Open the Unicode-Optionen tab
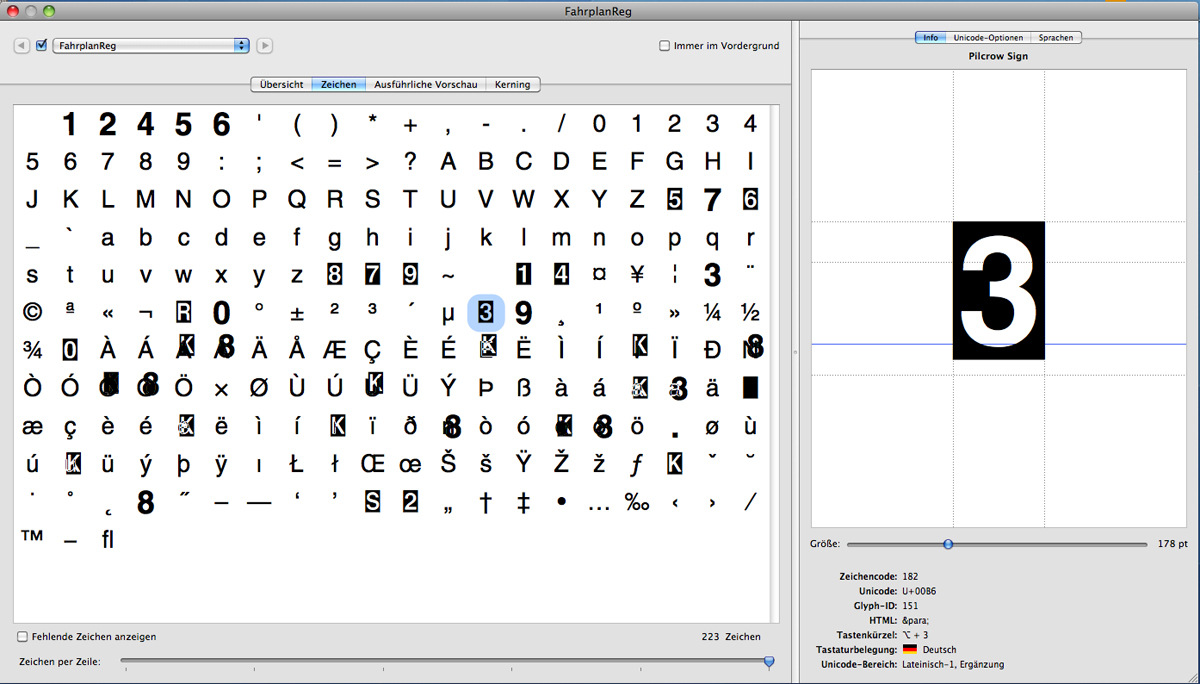The width and height of the screenshot is (1200, 684). coord(988,38)
